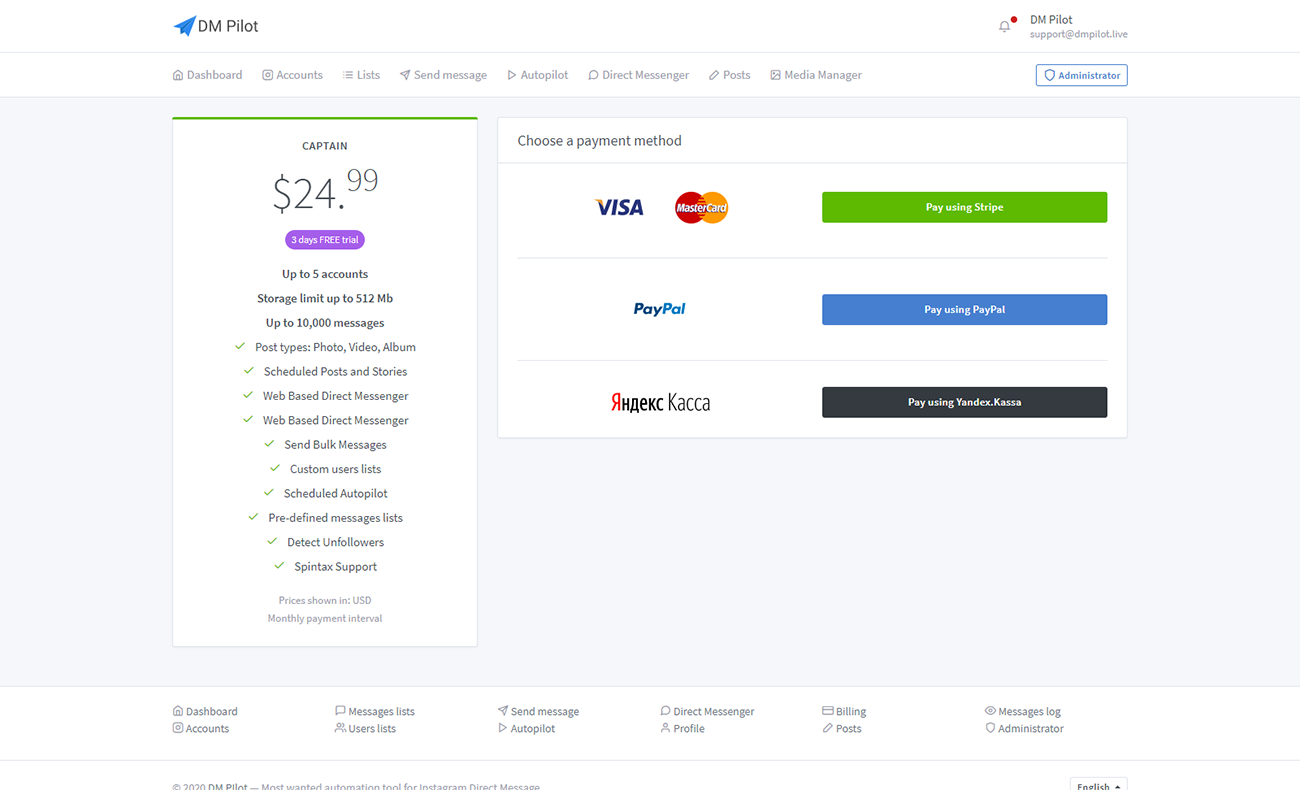Screen dimensions: 1300x790
Task: Open the Billing link in the footer
Action: [x=844, y=711]
